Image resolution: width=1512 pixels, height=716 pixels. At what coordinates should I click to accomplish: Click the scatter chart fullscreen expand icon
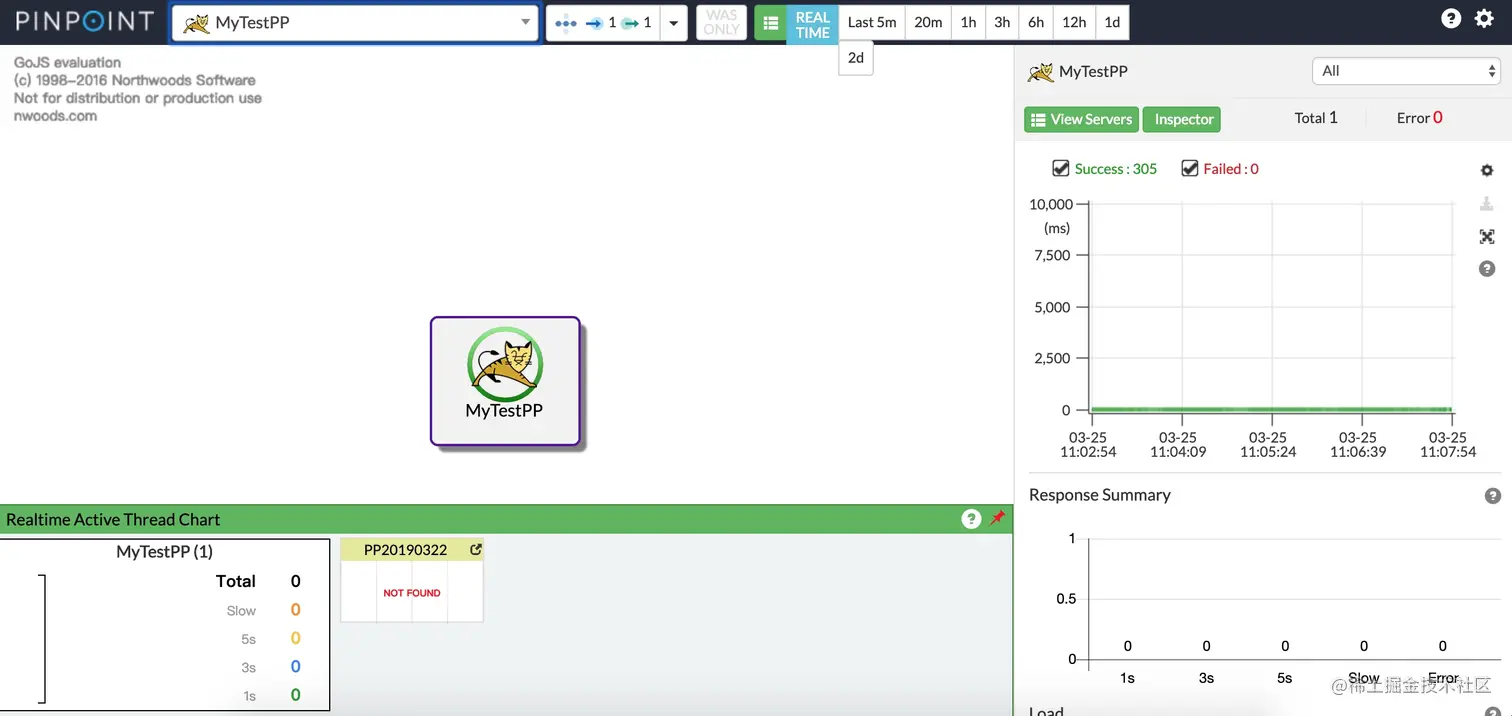coord(1487,237)
